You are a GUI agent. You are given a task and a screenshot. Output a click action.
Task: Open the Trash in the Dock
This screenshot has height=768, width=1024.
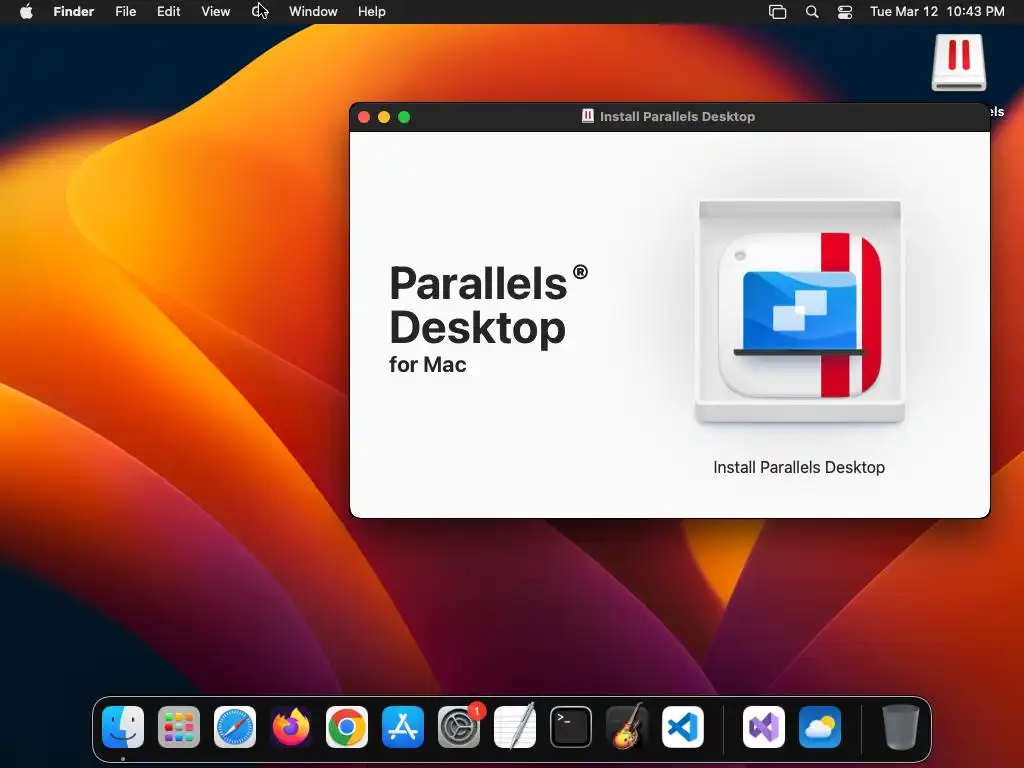(901, 727)
